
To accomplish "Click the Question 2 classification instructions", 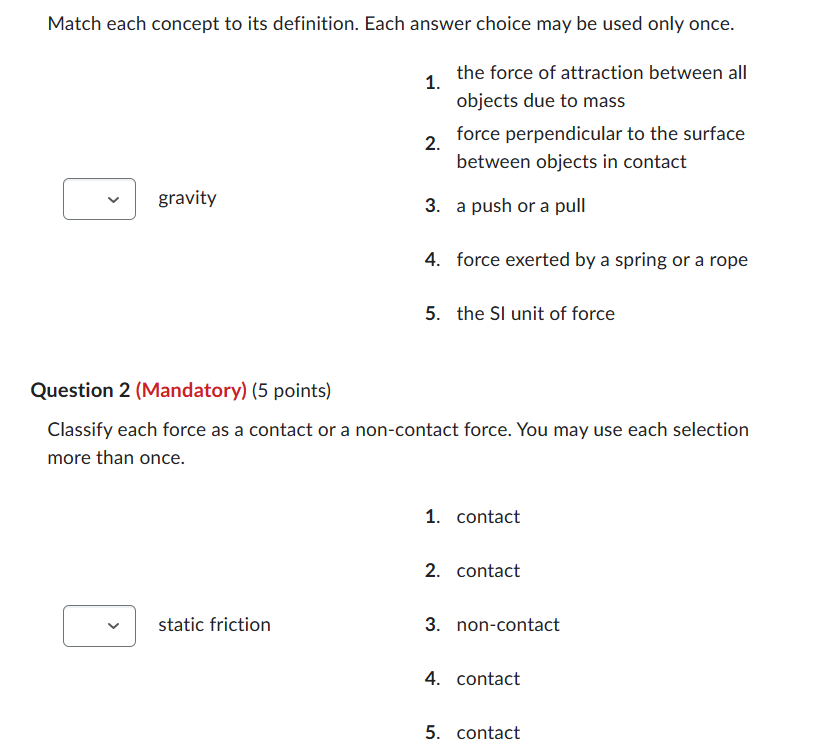I will click(x=398, y=443).
